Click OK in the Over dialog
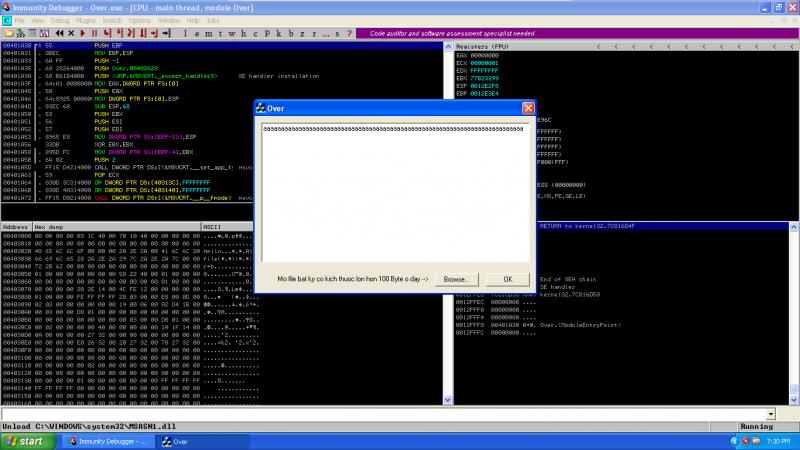 [508, 279]
